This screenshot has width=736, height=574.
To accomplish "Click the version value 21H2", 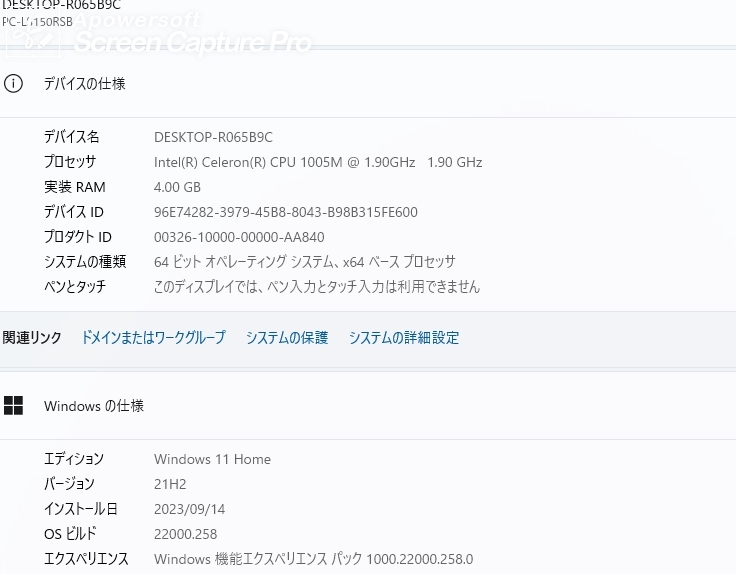I will point(170,484).
